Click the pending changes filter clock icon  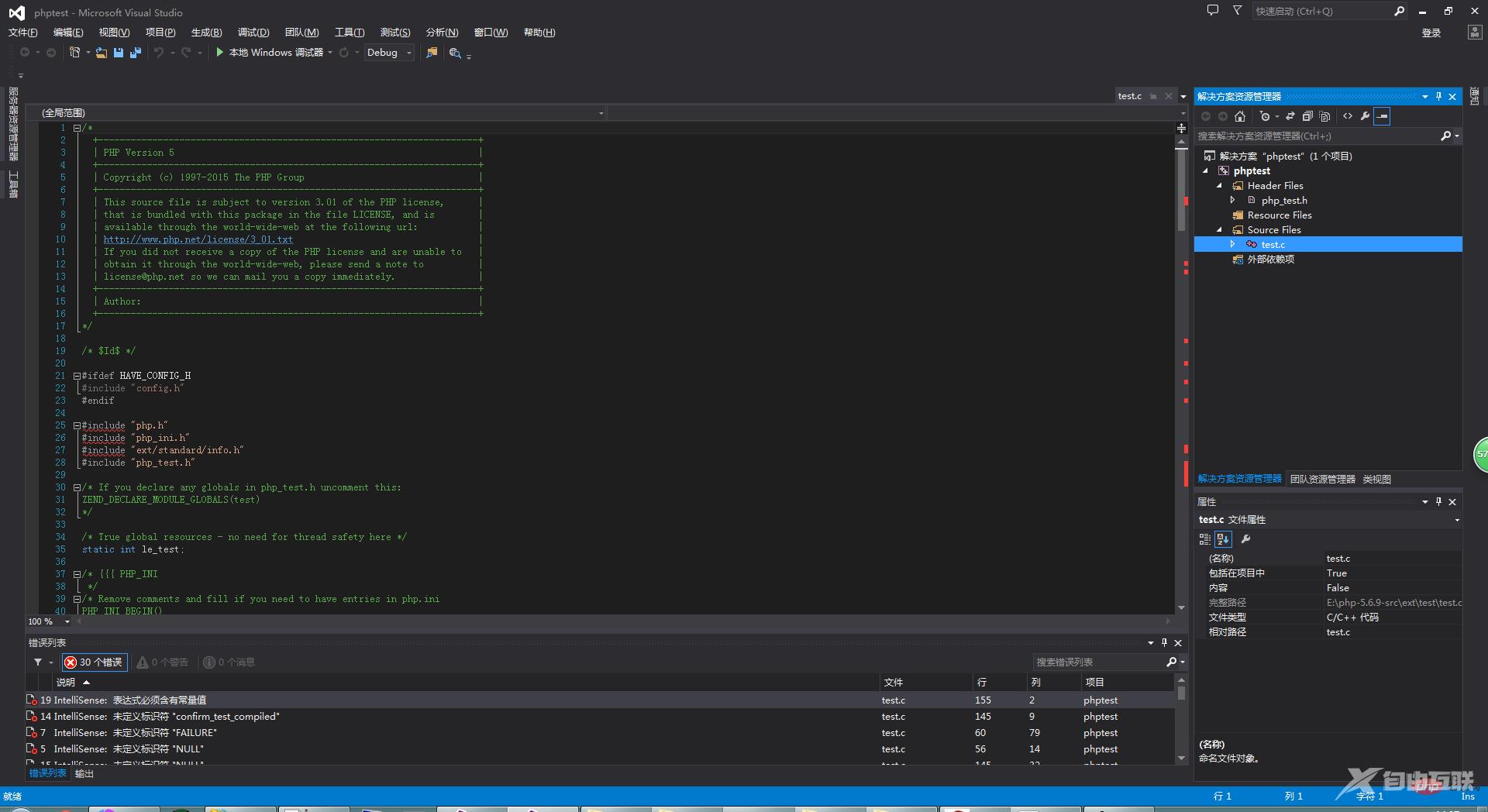1265,116
